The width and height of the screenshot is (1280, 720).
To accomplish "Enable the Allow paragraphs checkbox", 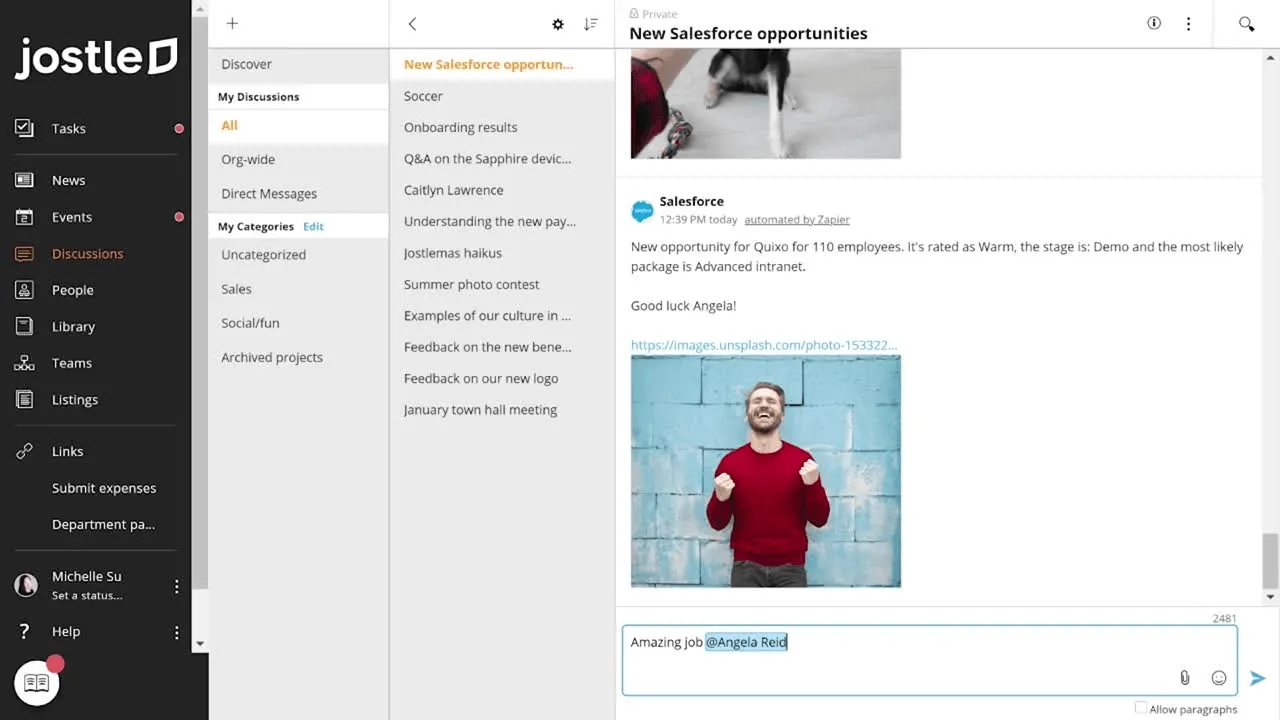I will (1141, 708).
